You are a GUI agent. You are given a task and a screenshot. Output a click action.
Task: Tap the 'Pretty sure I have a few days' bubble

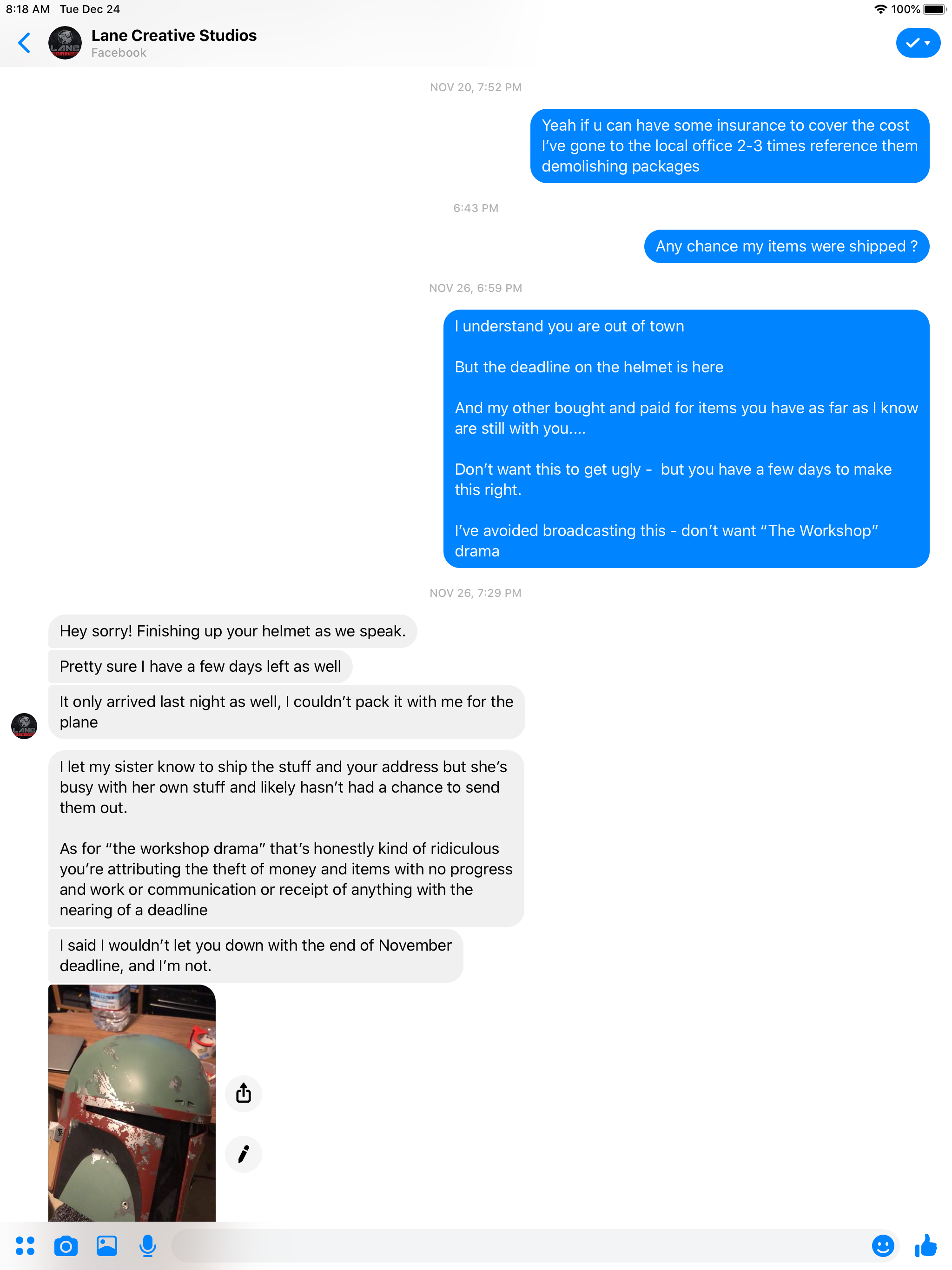tap(200, 667)
